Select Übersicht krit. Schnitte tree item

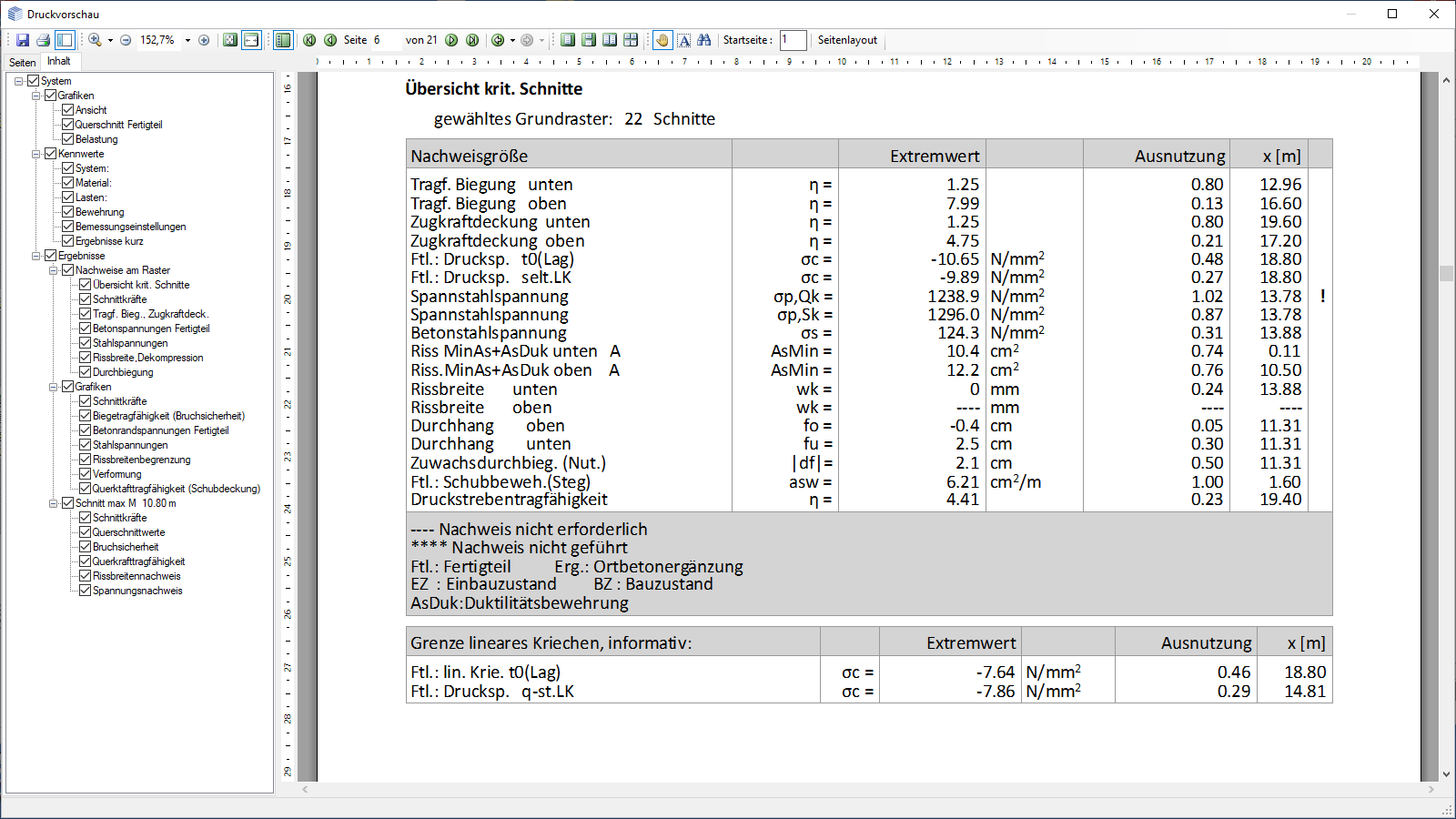click(x=141, y=285)
